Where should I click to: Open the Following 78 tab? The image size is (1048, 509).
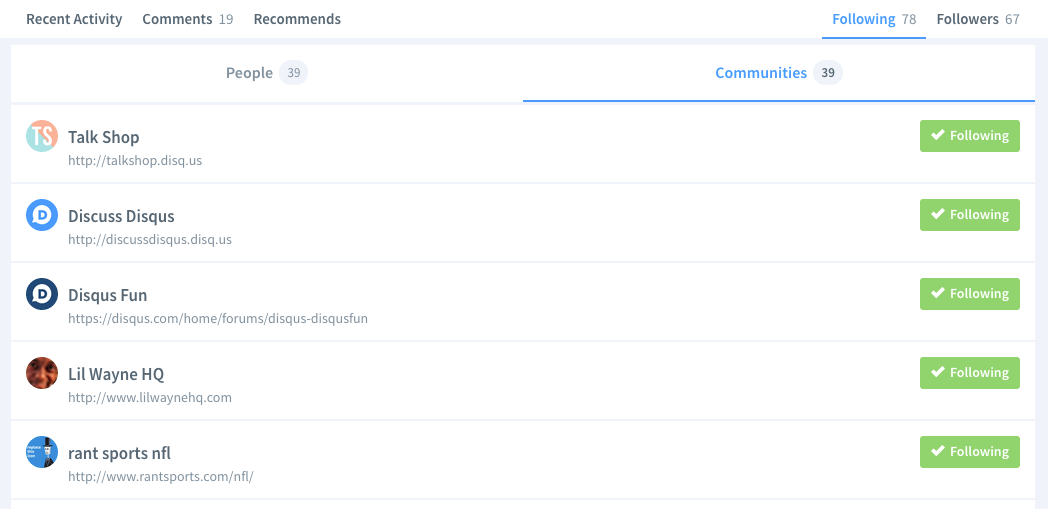coord(874,19)
